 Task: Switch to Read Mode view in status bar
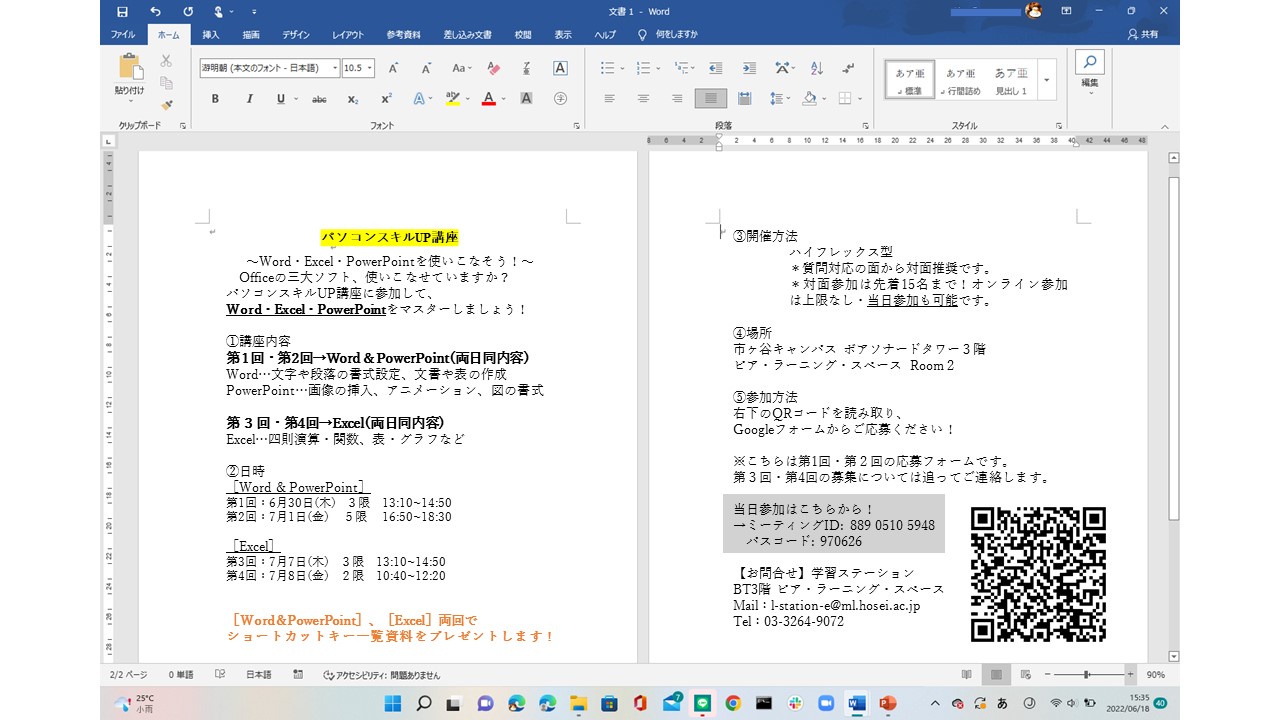click(967, 675)
